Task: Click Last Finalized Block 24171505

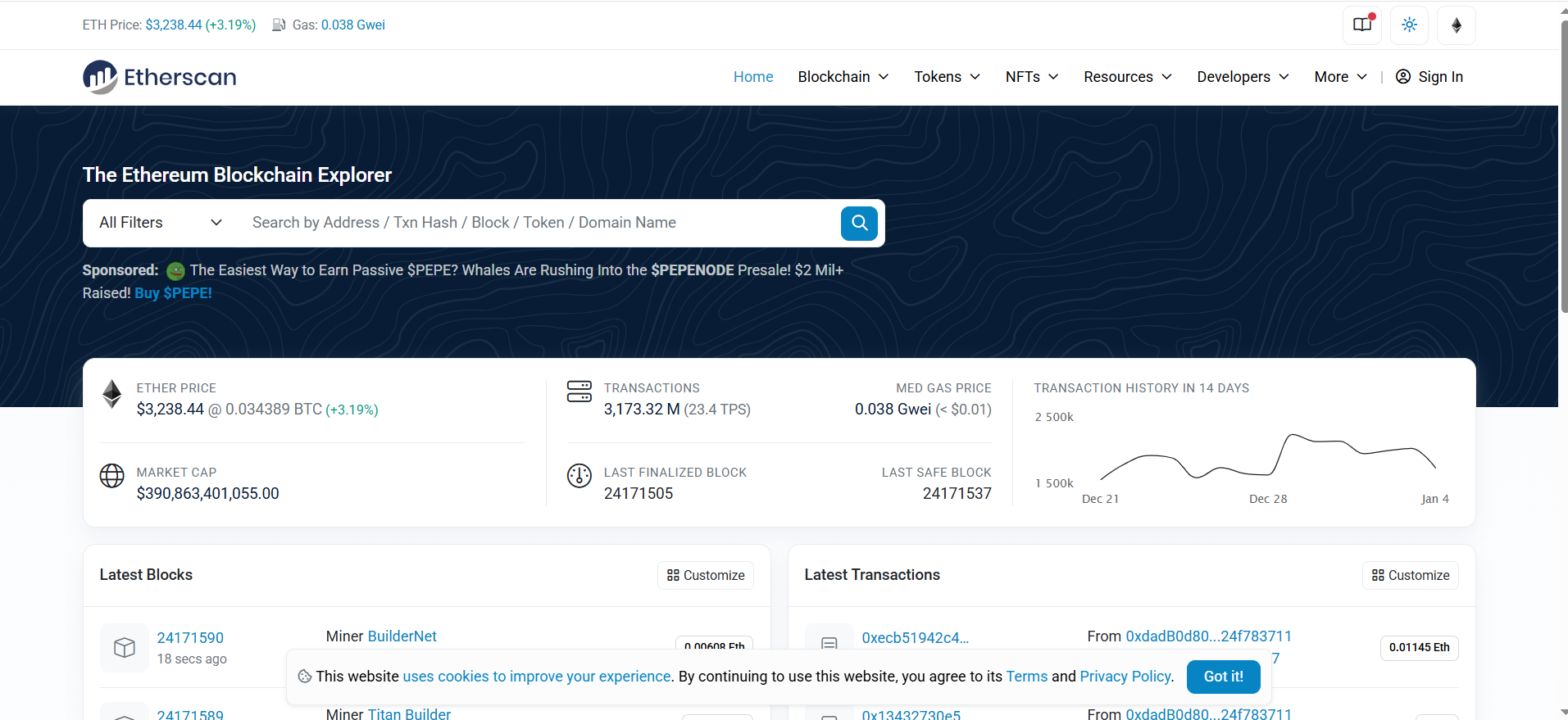Action: [x=639, y=493]
